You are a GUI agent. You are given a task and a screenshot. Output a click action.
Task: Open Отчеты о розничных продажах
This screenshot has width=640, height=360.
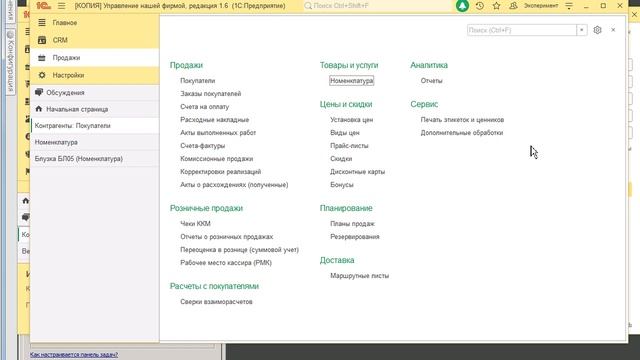tap(227, 237)
